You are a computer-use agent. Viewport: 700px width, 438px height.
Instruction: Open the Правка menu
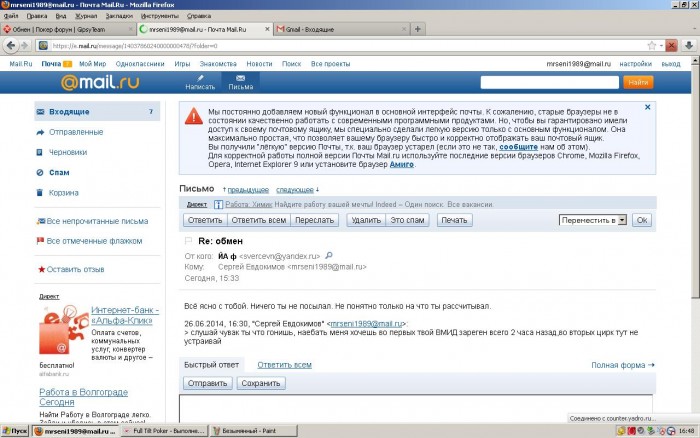(x=37, y=16)
